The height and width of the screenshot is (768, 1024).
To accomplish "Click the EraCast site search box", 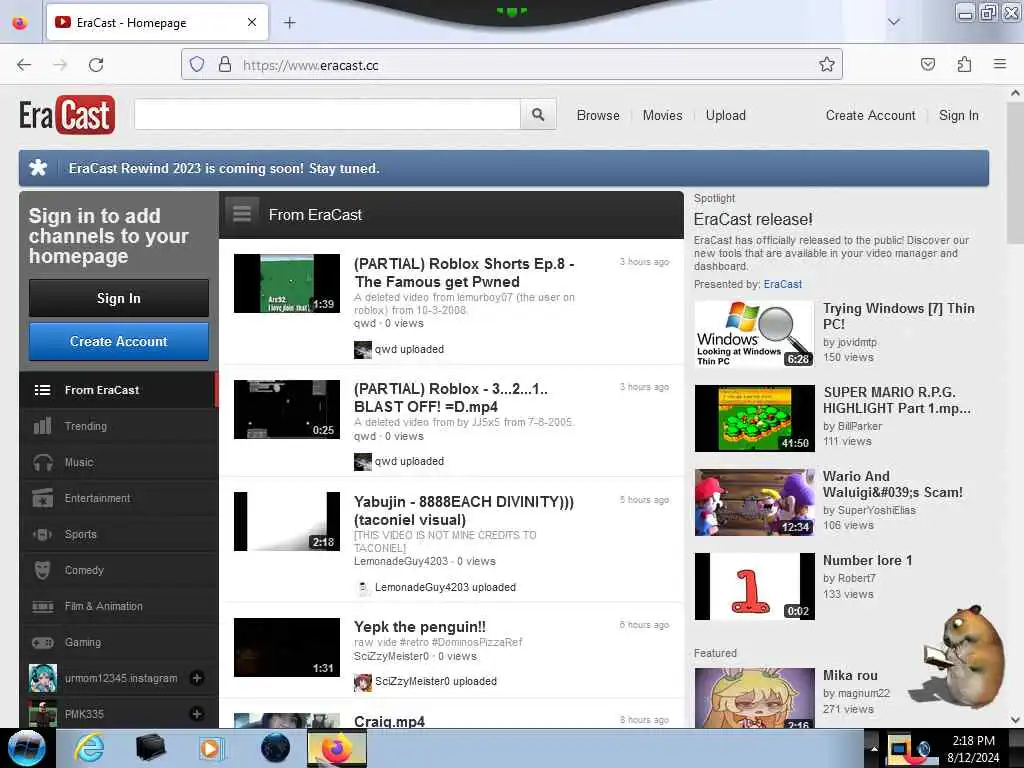I will [327, 115].
